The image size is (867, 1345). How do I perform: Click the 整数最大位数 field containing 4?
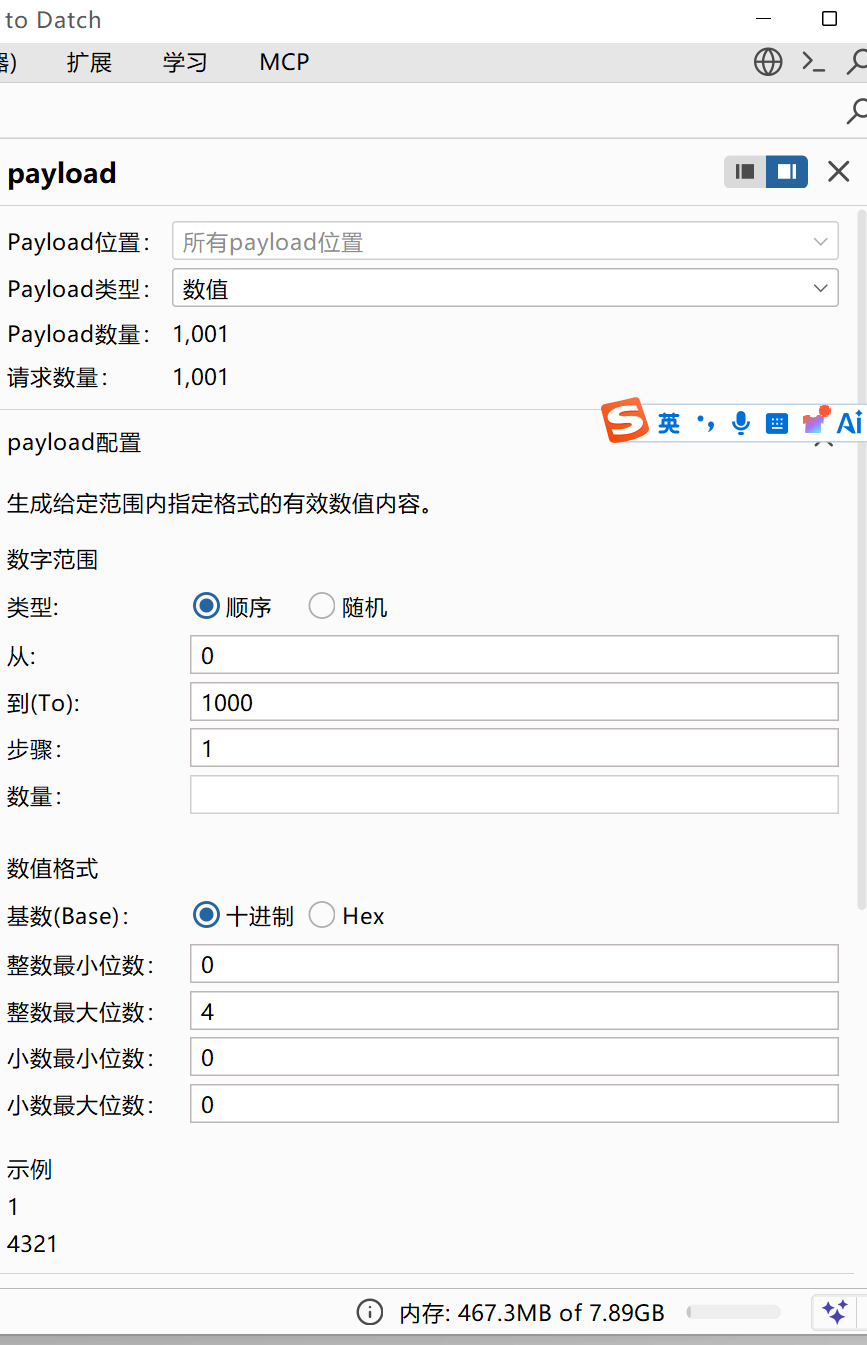[x=514, y=1011]
